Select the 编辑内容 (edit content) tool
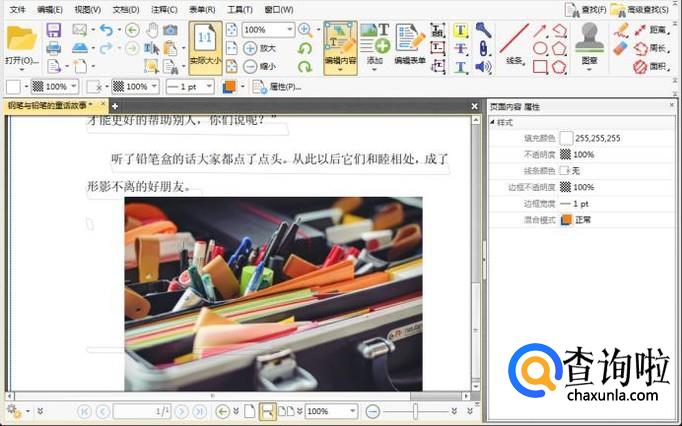 340,46
